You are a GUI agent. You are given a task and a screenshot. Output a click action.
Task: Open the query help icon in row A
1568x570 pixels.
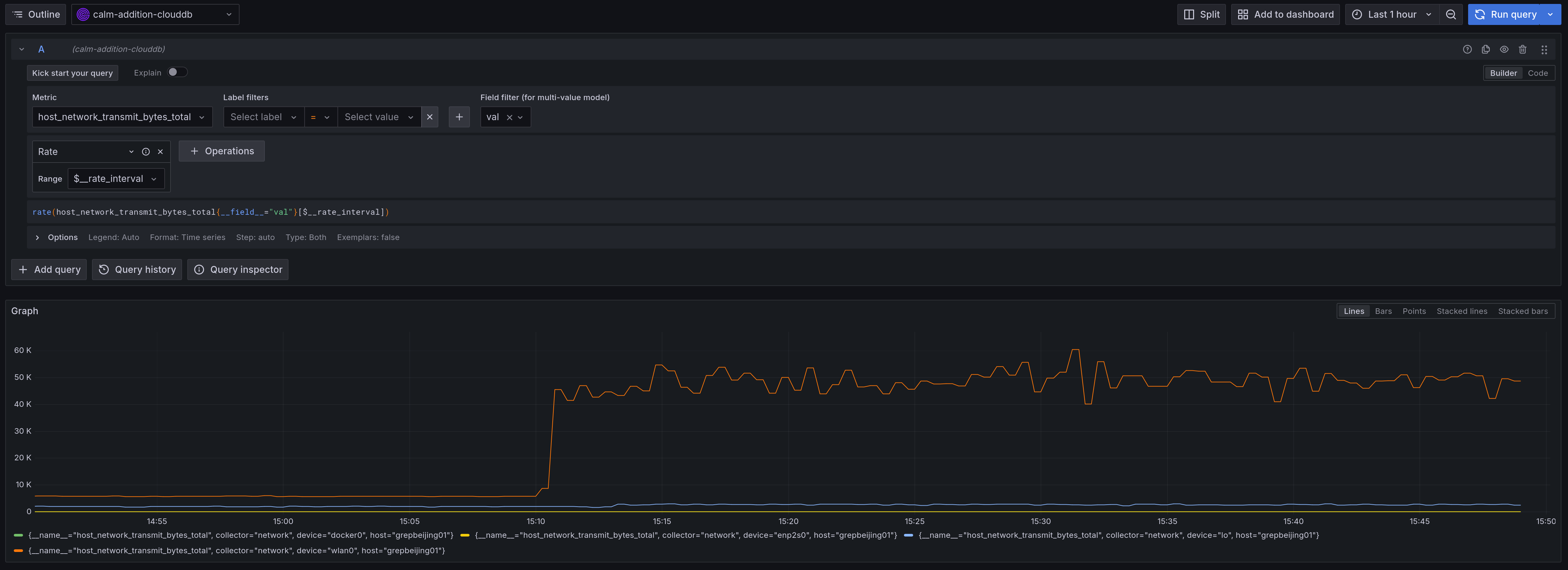pos(1467,49)
